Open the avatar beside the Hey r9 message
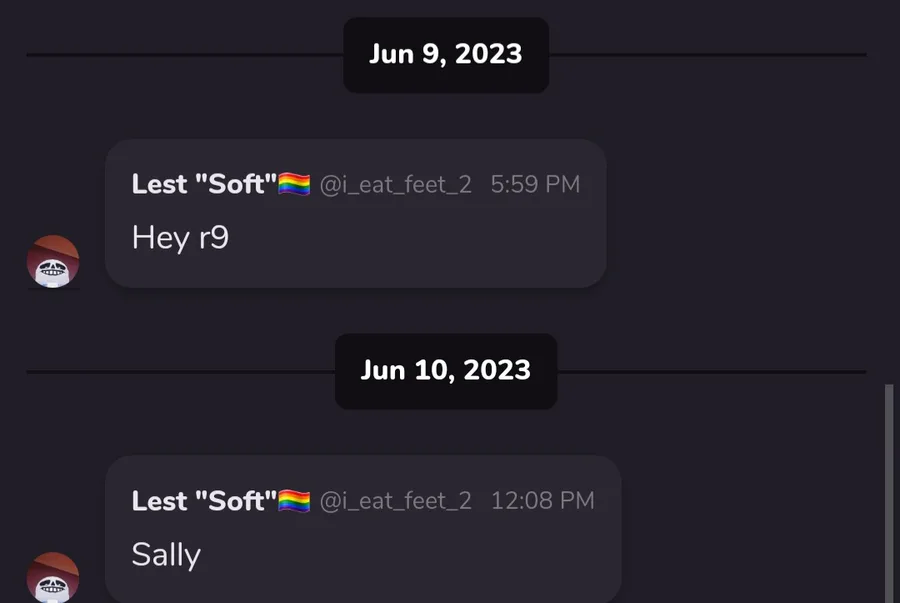 (53, 262)
